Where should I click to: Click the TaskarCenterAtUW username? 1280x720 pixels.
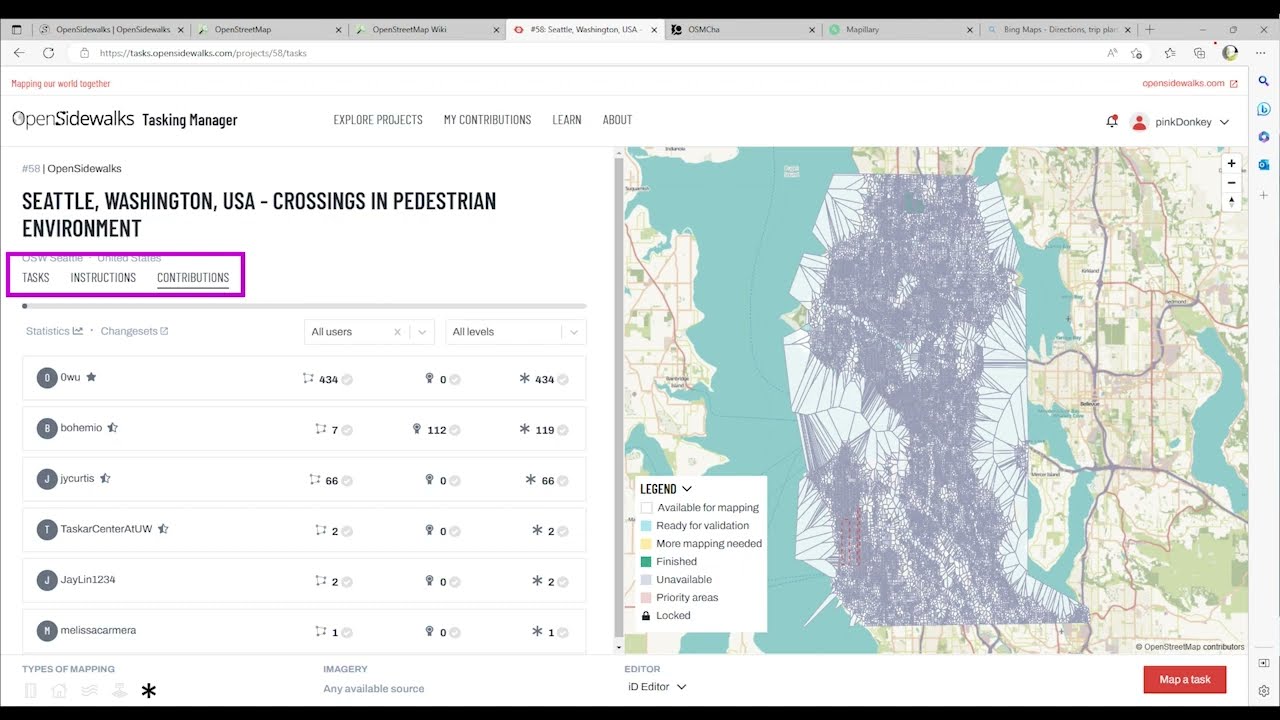106,529
